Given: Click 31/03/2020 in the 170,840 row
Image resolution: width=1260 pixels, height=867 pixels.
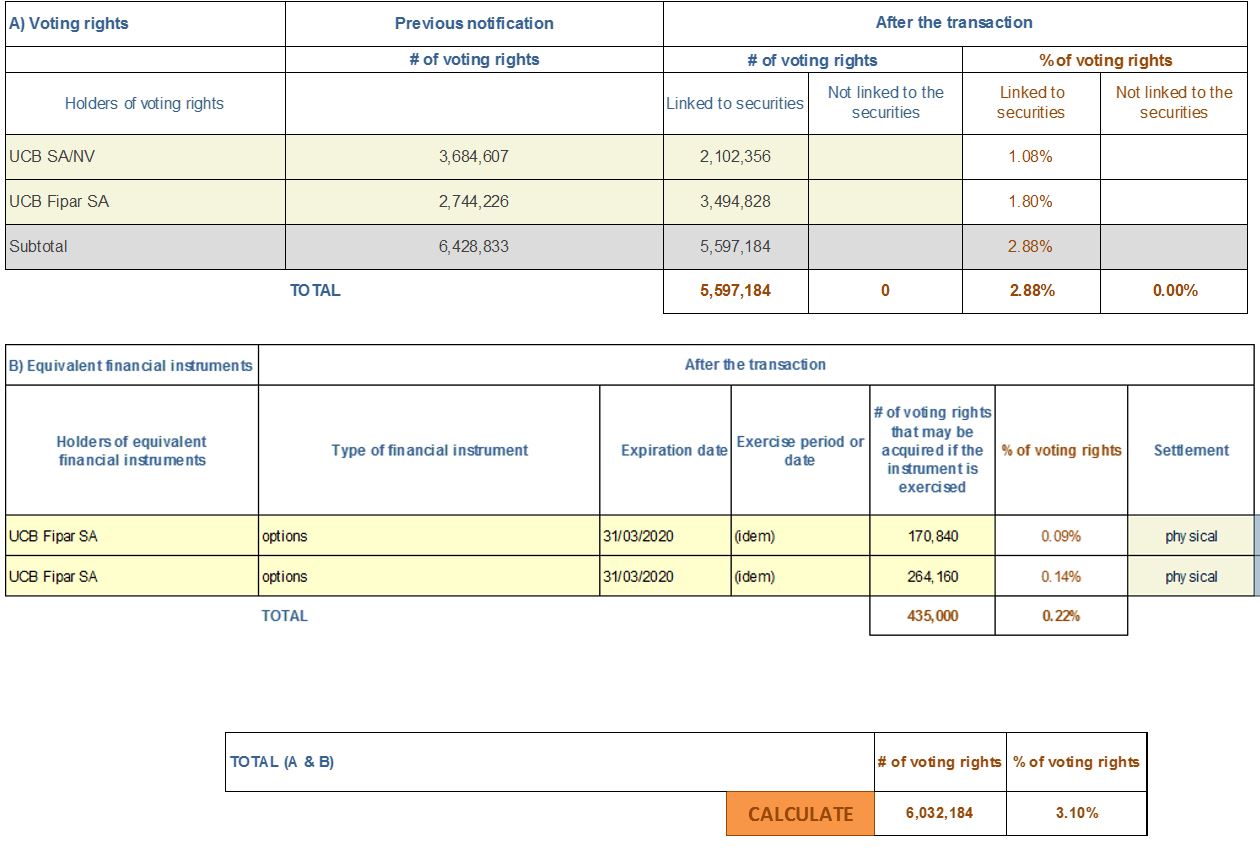Looking at the screenshot, I should [x=666, y=536].
